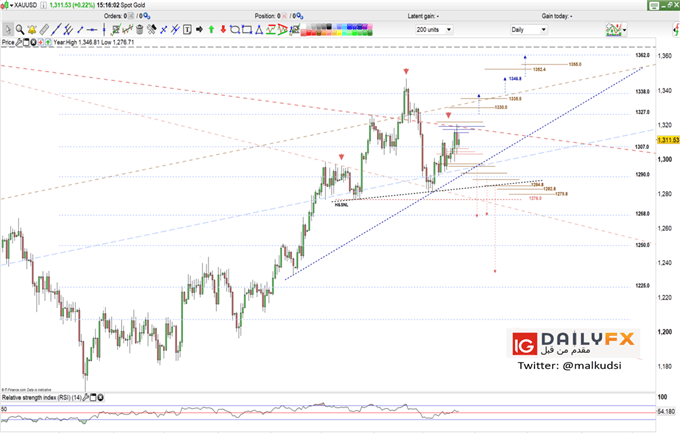Image resolution: width=680 pixels, height=434 pixels.
Task: Pick the yellow color swatch
Action: pos(339,33)
